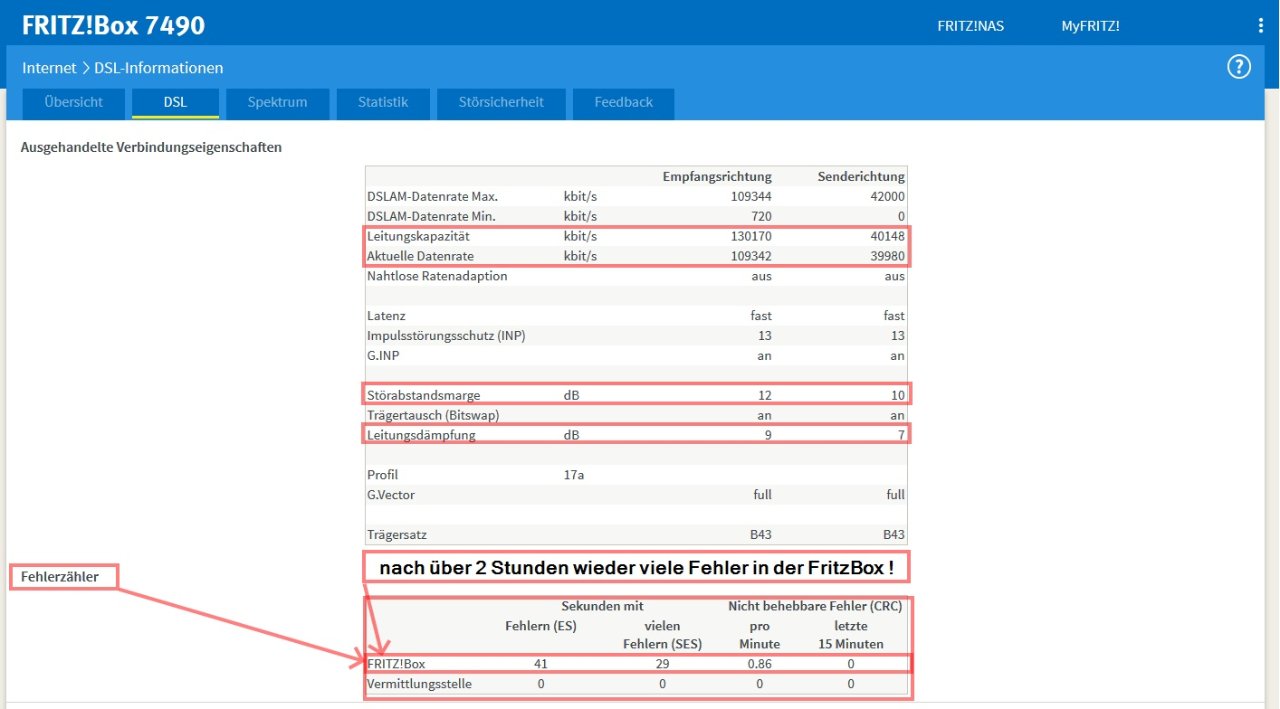This screenshot has height=709, width=1280.
Task: Click the Empfangsrichtung column header
Action: (x=717, y=176)
